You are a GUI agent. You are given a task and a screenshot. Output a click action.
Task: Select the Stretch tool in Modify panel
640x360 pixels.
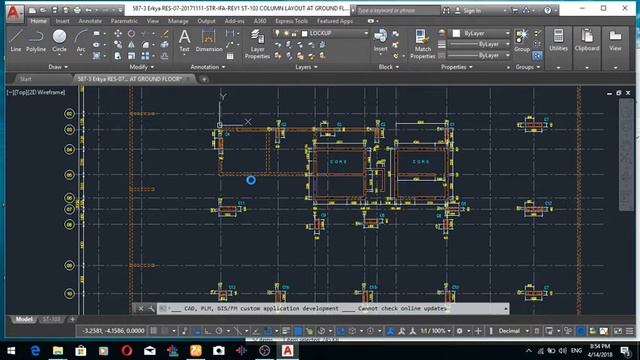pos(118,56)
